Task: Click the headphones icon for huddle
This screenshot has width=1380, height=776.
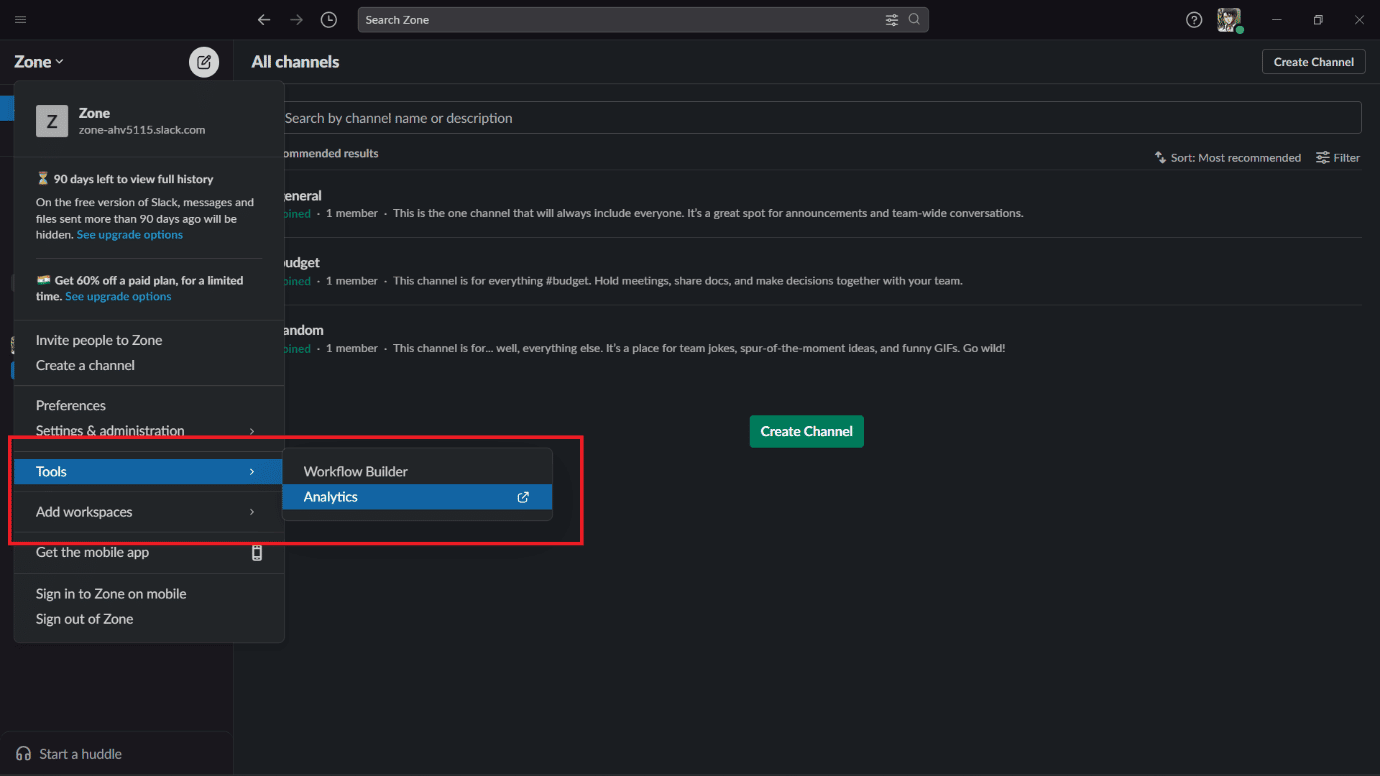Action: [x=24, y=754]
